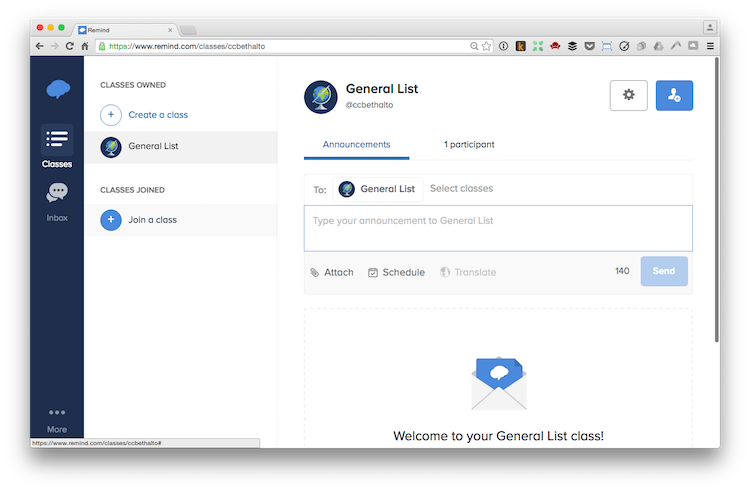The height and width of the screenshot is (491, 750).
Task: Click the Translate globe option
Action: coord(468,273)
